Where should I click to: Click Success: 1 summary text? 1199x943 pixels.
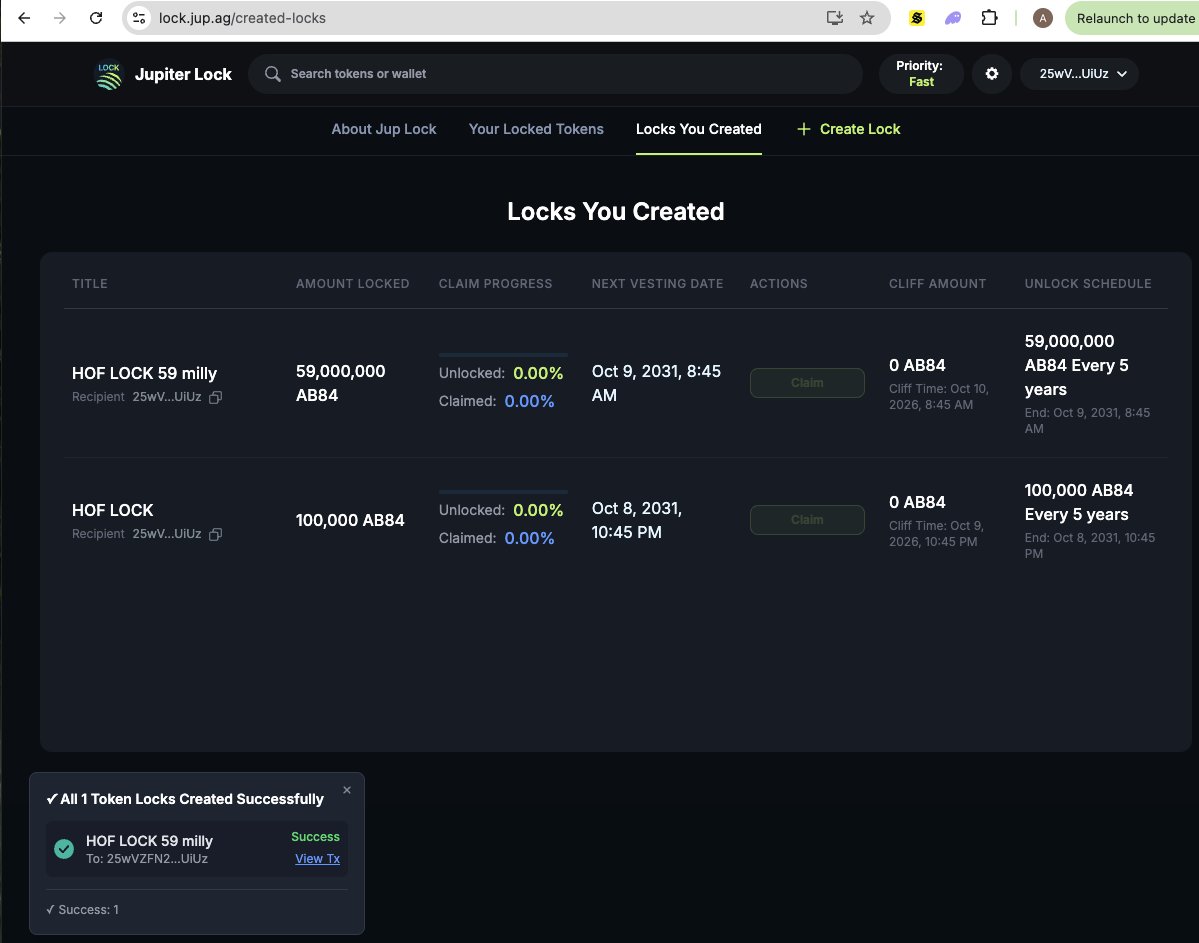(83, 909)
